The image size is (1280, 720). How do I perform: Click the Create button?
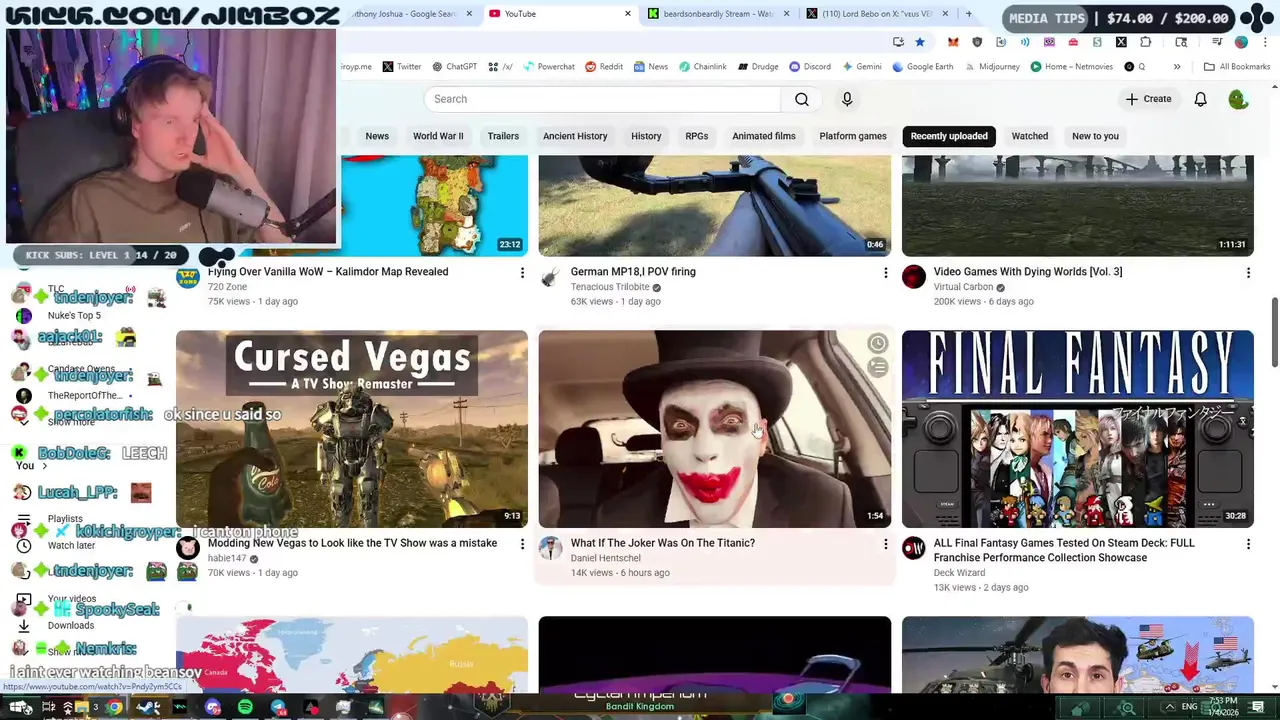pos(1148,99)
